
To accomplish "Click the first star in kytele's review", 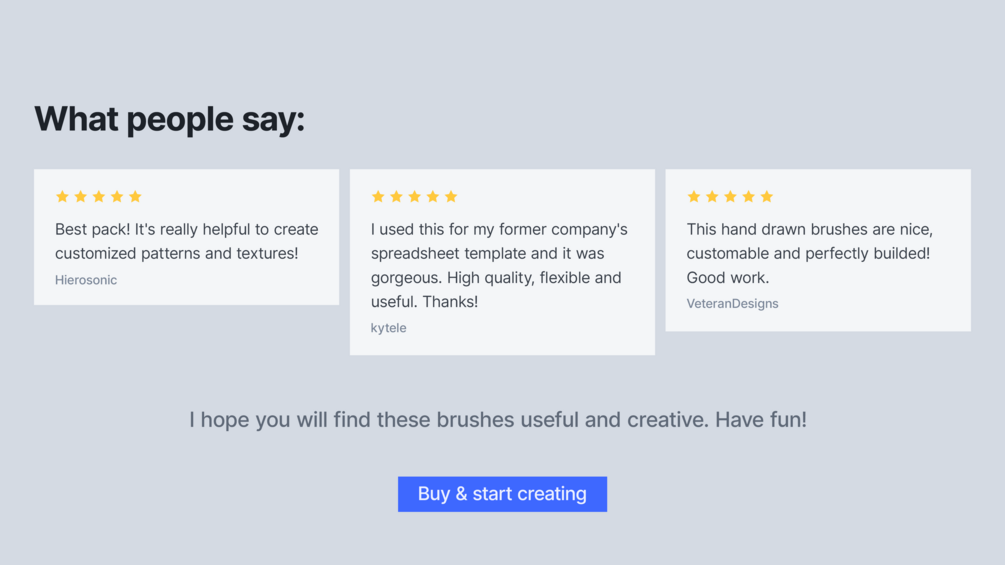I will [378, 197].
